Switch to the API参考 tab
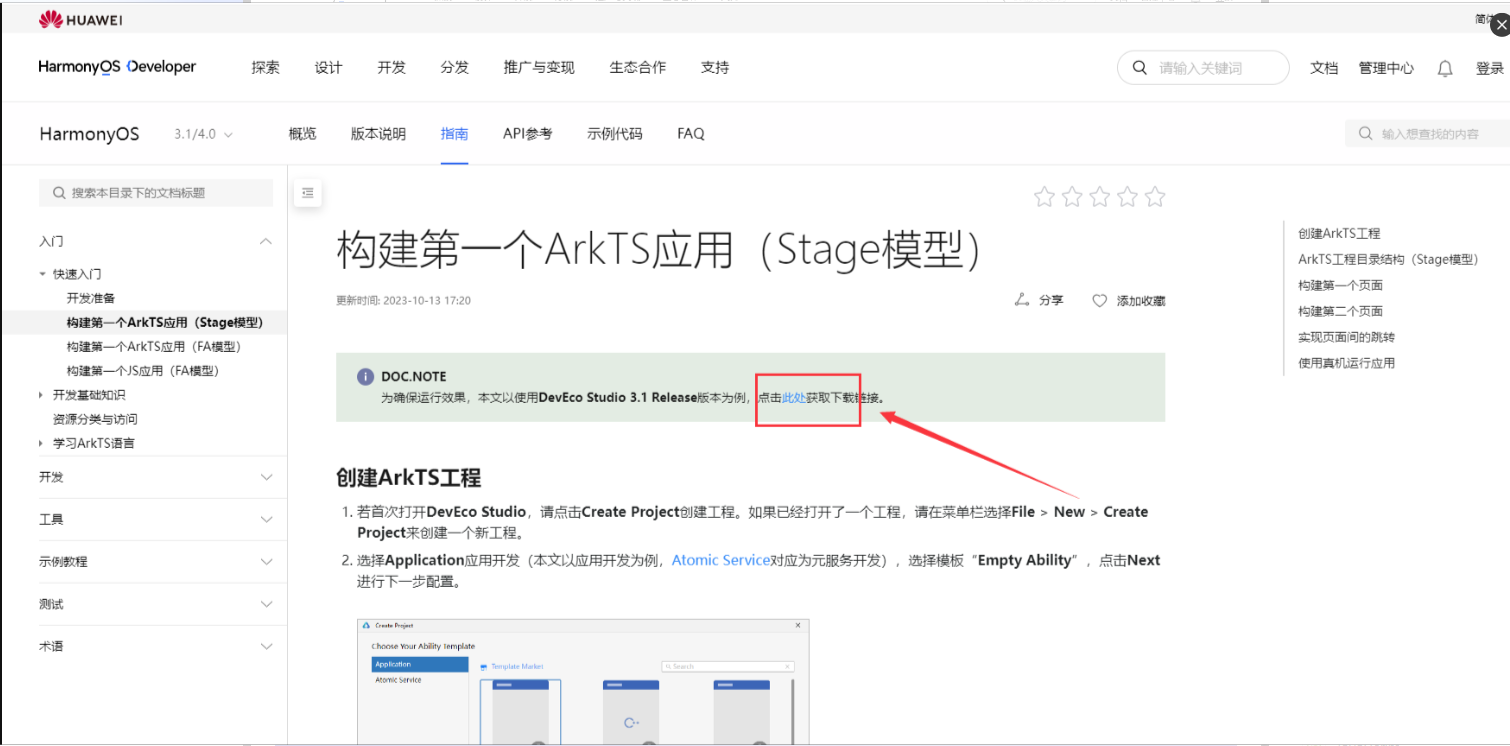This screenshot has width=1510, height=746. [x=527, y=134]
